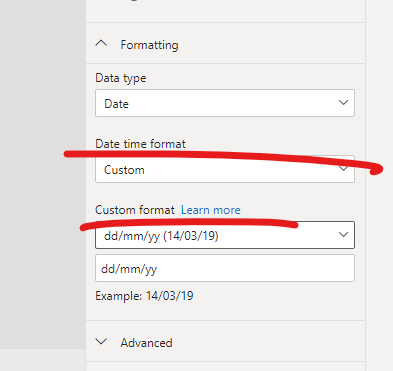Click the Formatting section heading text
This screenshot has width=393, height=371.
[x=149, y=45]
